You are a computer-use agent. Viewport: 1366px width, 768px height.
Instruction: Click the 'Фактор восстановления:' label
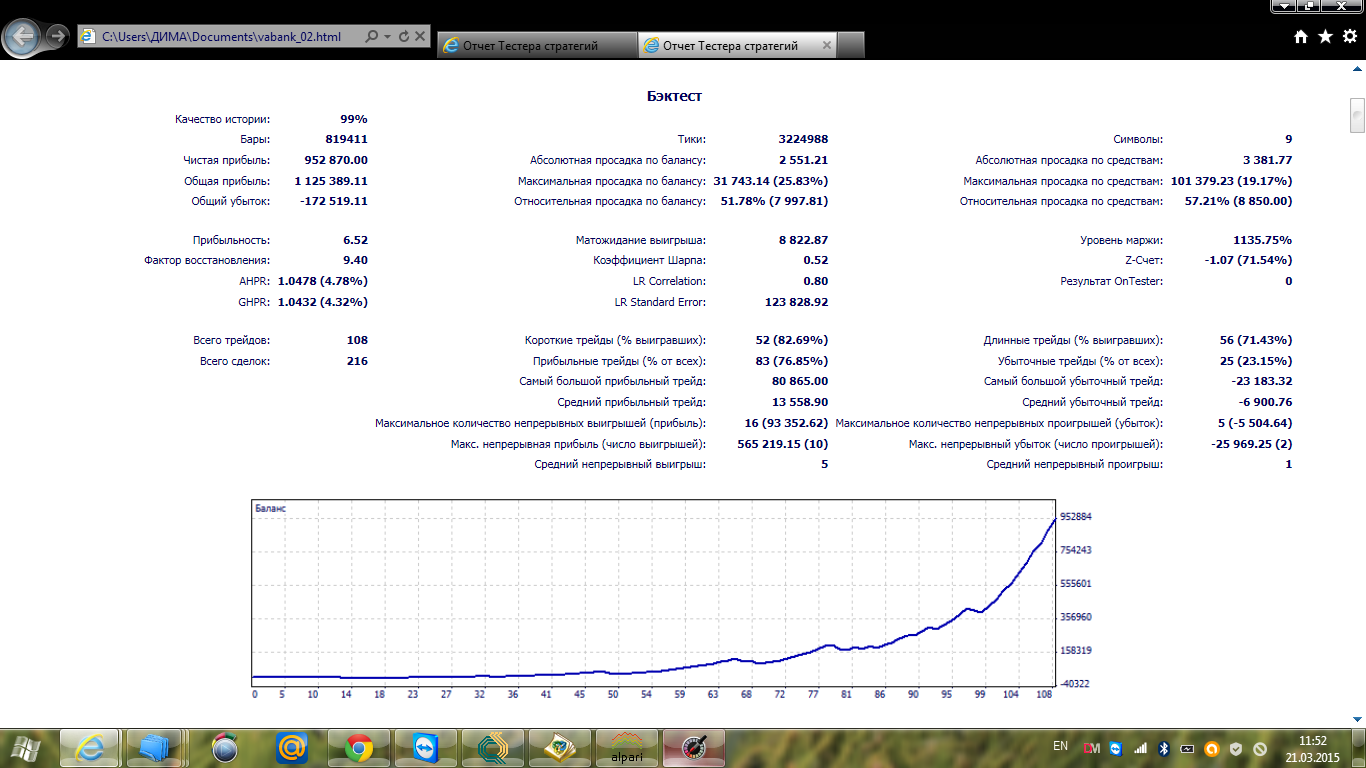[x=207, y=260]
